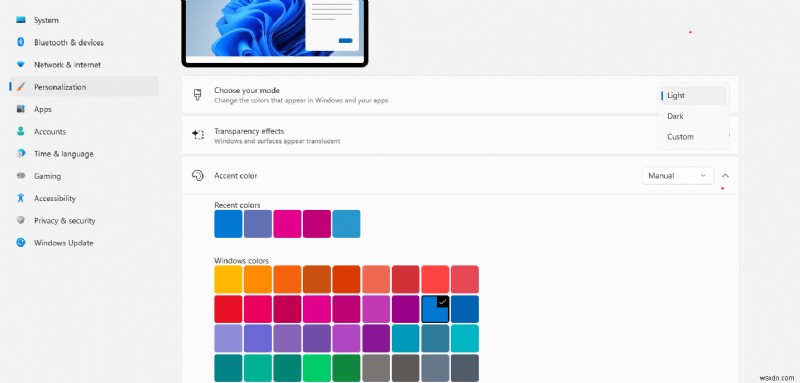The width and height of the screenshot is (800, 383).
Task: Select the pure red Windows color
Action: [x=228, y=309]
